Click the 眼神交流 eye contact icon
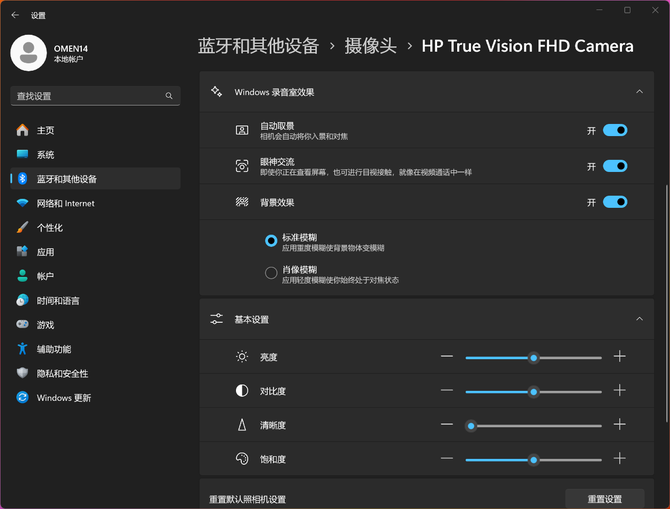The height and width of the screenshot is (509, 670). click(242, 166)
